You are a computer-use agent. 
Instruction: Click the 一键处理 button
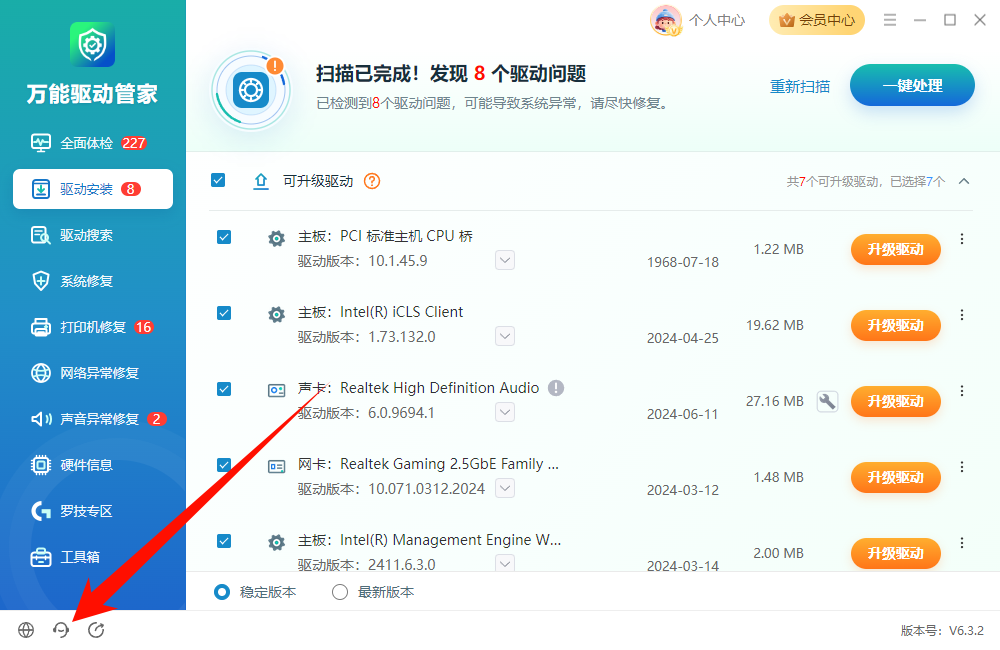coord(912,85)
